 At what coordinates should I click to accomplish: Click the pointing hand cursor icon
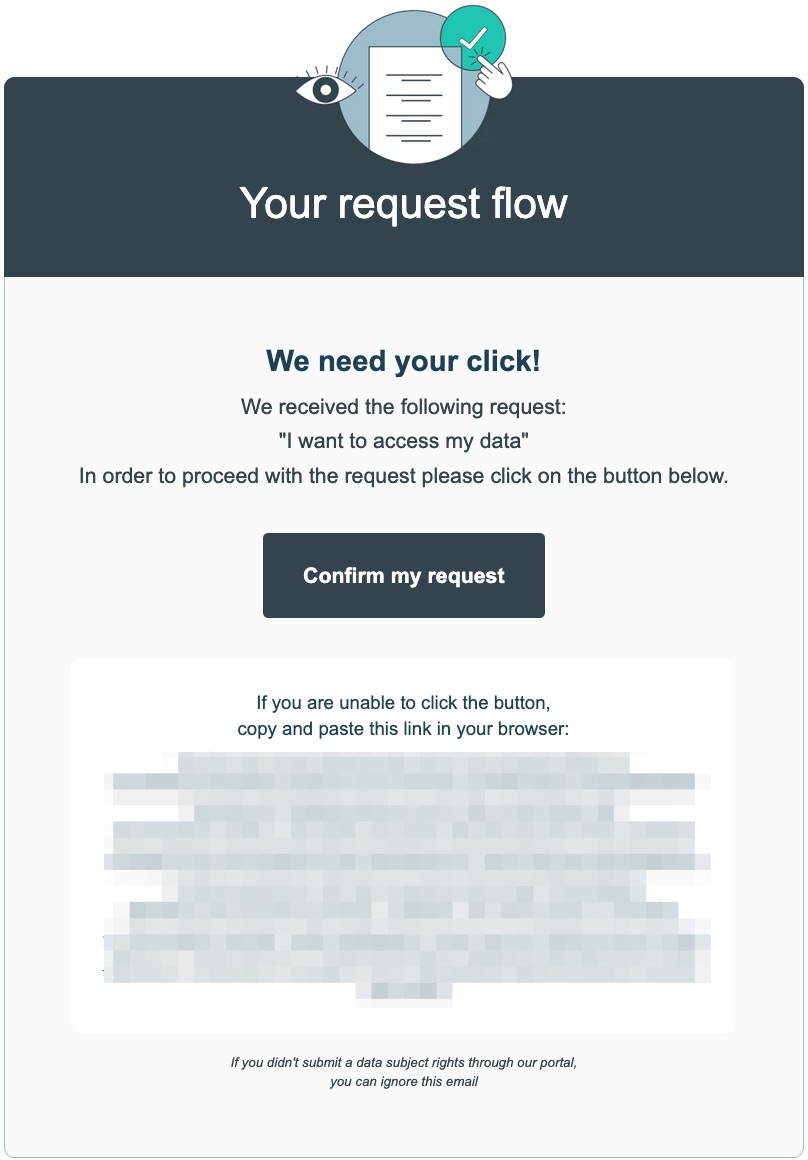click(x=492, y=76)
